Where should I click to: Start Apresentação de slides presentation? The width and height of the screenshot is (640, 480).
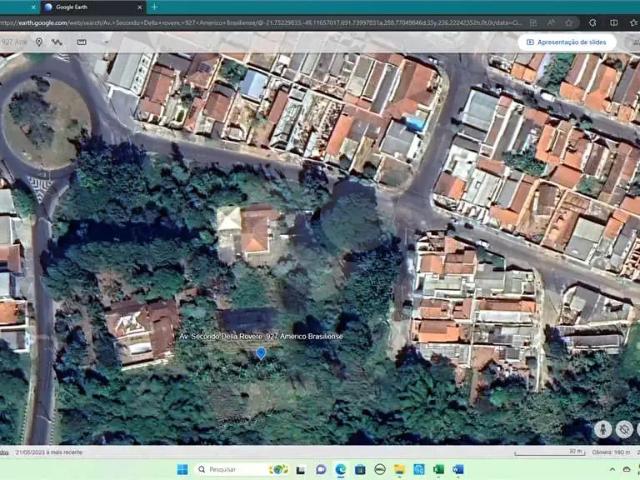click(567, 42)
